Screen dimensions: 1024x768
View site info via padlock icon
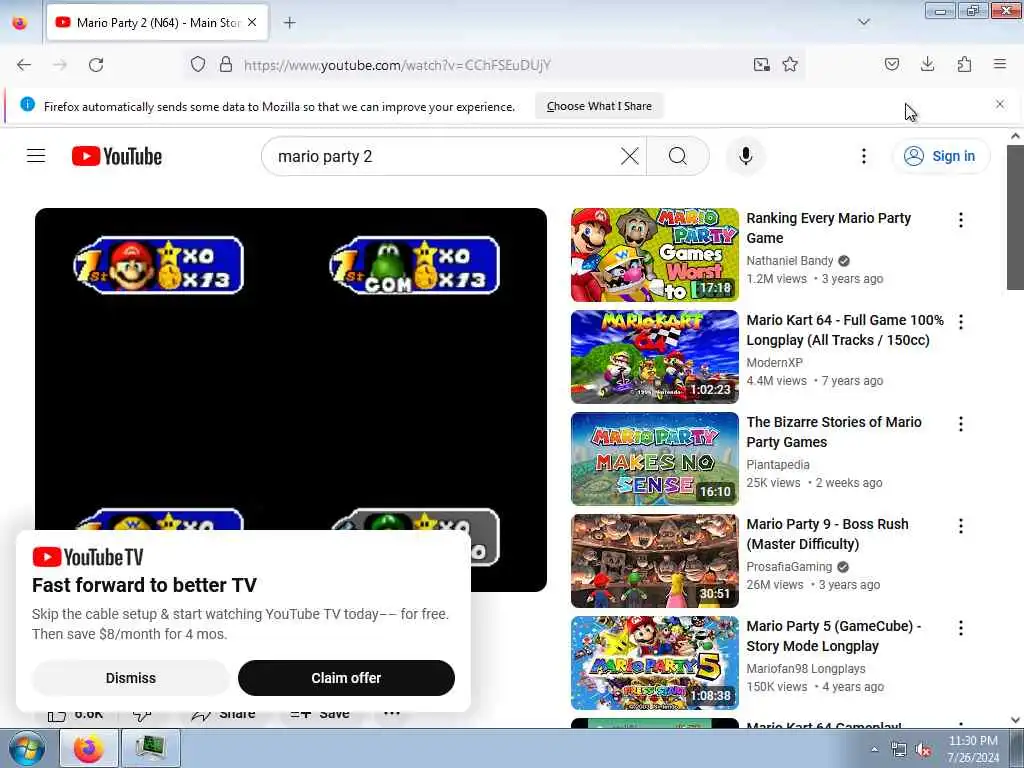pyautogui.click(x=226, y=64)
